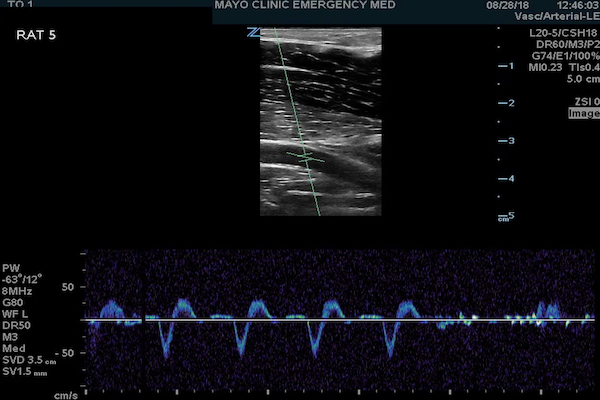The image size is (600, 400).
Task: Click the 2 cm depth scale marker
Action: click(506, 103)
